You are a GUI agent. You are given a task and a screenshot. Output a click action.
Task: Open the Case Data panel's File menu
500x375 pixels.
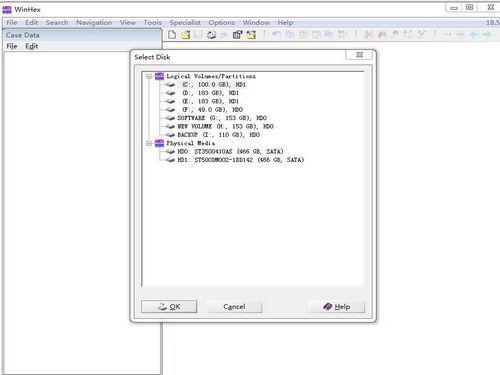coord(12,46)
